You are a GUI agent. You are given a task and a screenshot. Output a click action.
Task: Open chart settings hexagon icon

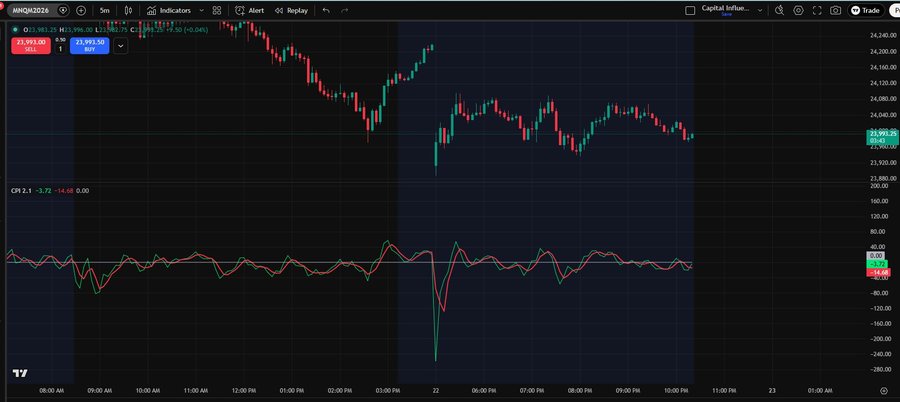point(798,10)
